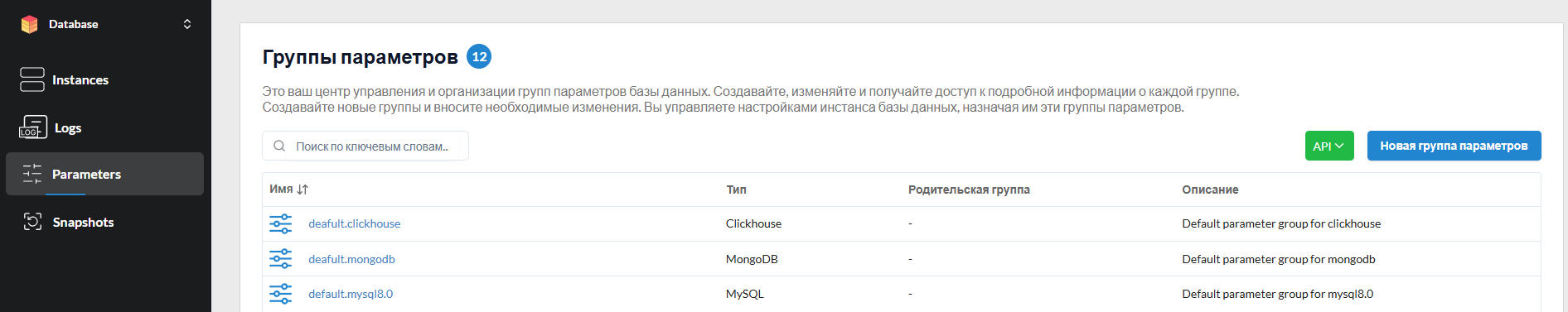Image resolution: width=1568 pixels, height=312 pixels.
Task: Select the Parameters sliders icon in sidebar
Action: [32, 174]
